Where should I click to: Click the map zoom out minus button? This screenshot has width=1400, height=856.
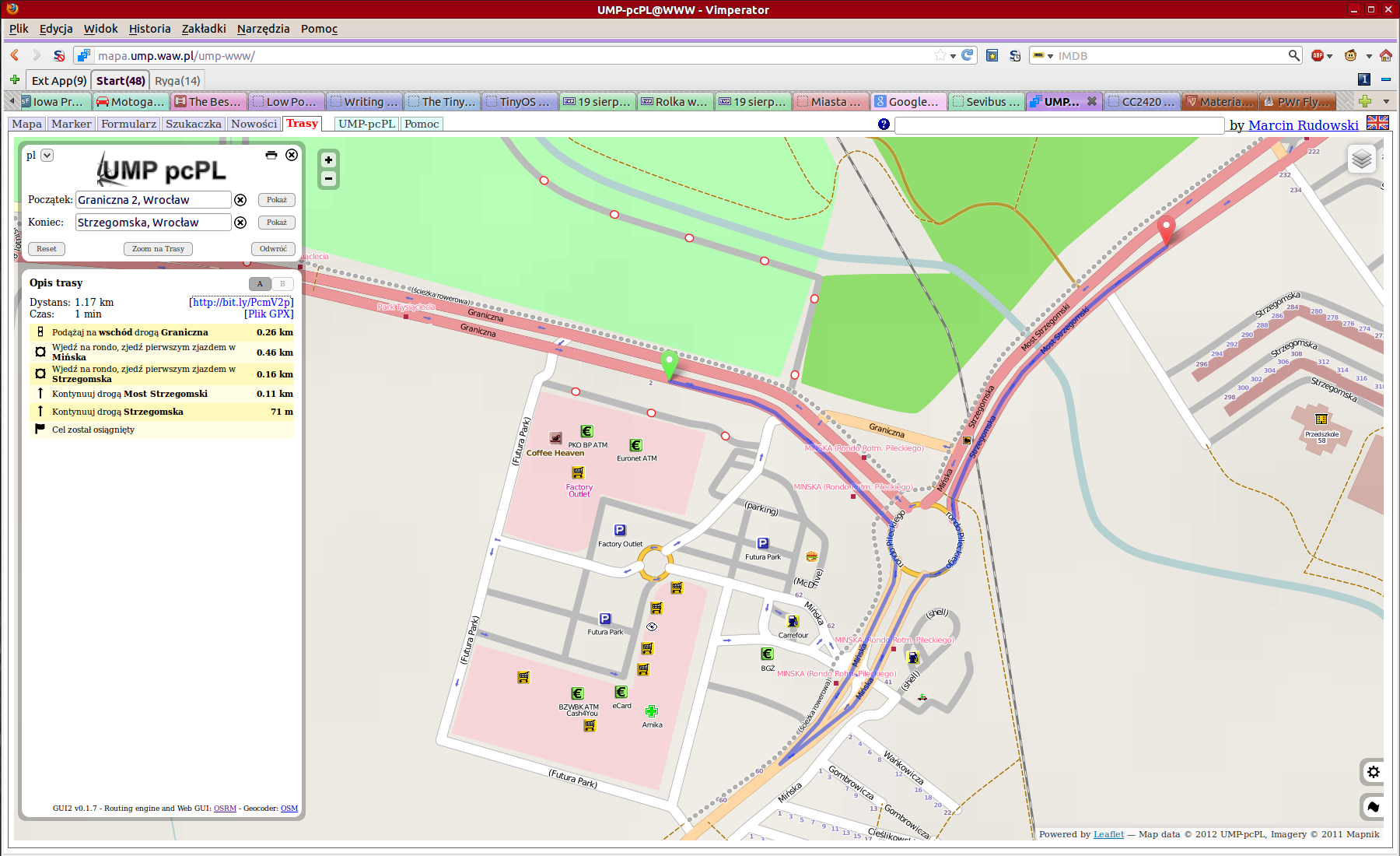coord(328,179)
